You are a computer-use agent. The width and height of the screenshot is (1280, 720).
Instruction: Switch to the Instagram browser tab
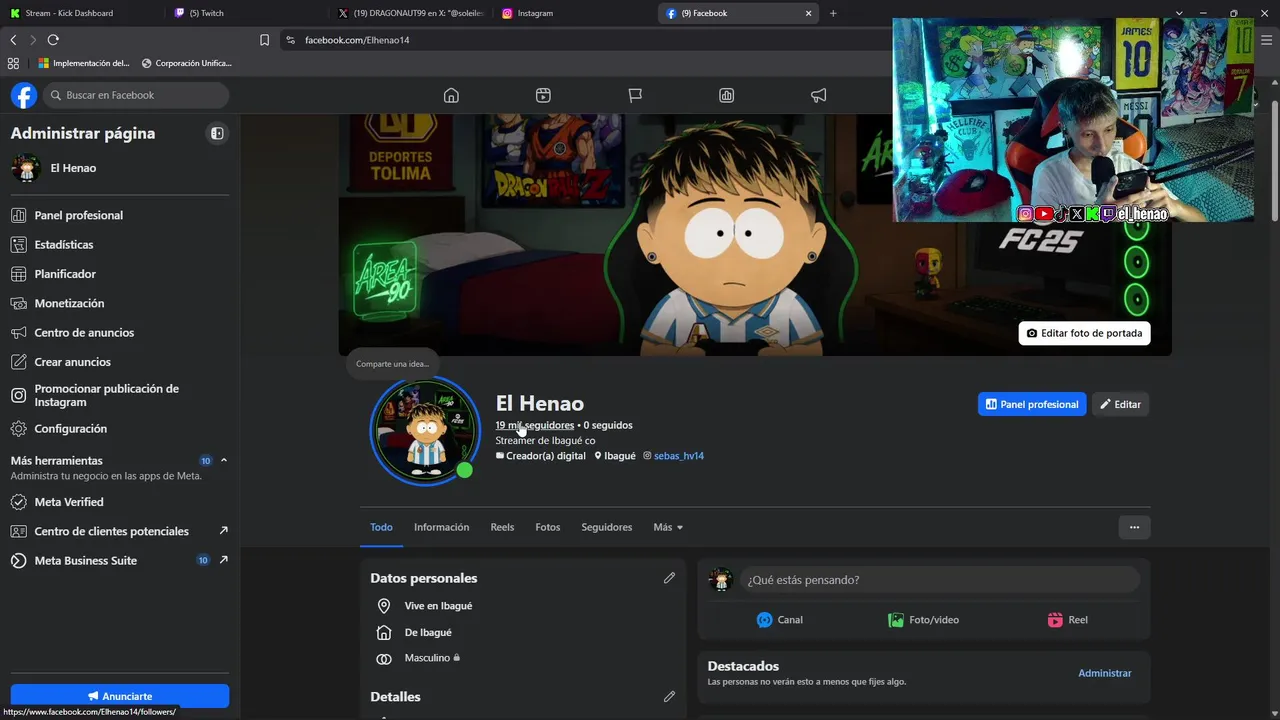(x=574, y=13)
